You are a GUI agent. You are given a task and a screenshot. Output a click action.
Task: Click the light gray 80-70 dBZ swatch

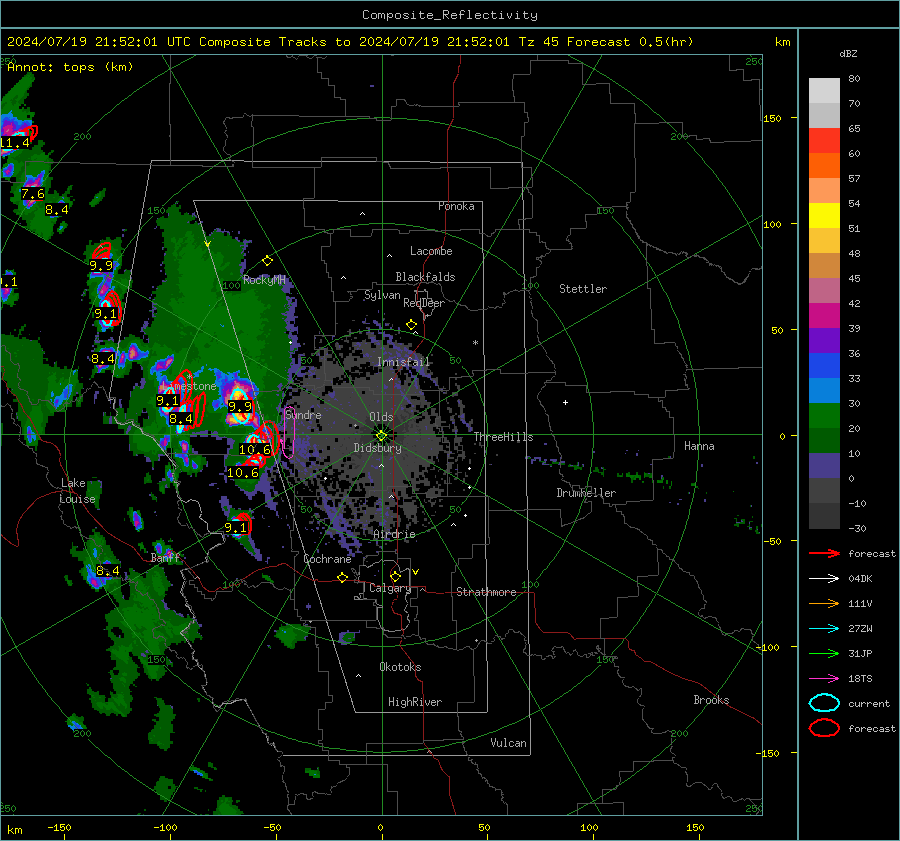click(x=824, y=91)
